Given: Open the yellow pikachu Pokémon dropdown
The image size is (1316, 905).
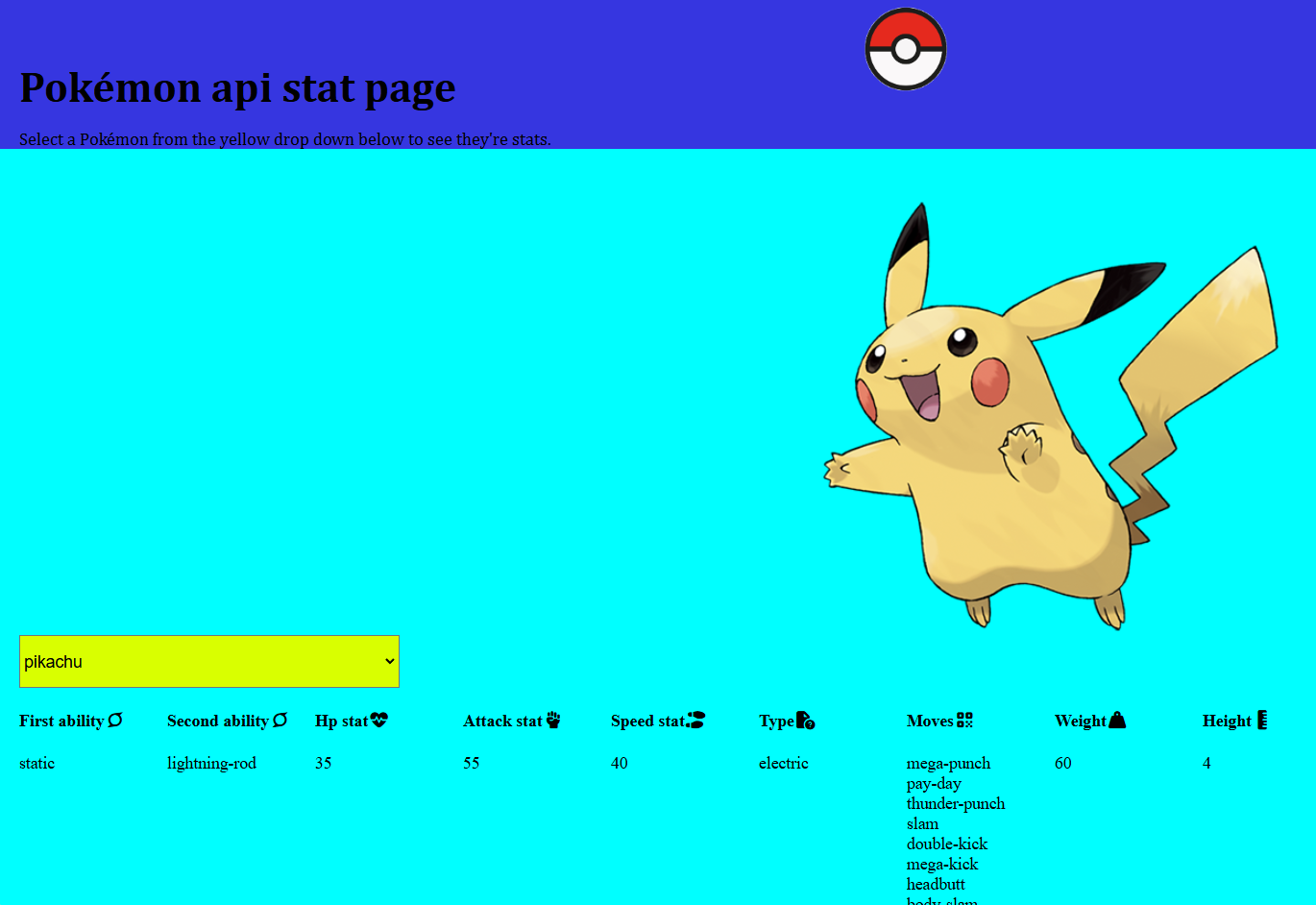Looking at the screenshot, I should (x=209, y=661).
